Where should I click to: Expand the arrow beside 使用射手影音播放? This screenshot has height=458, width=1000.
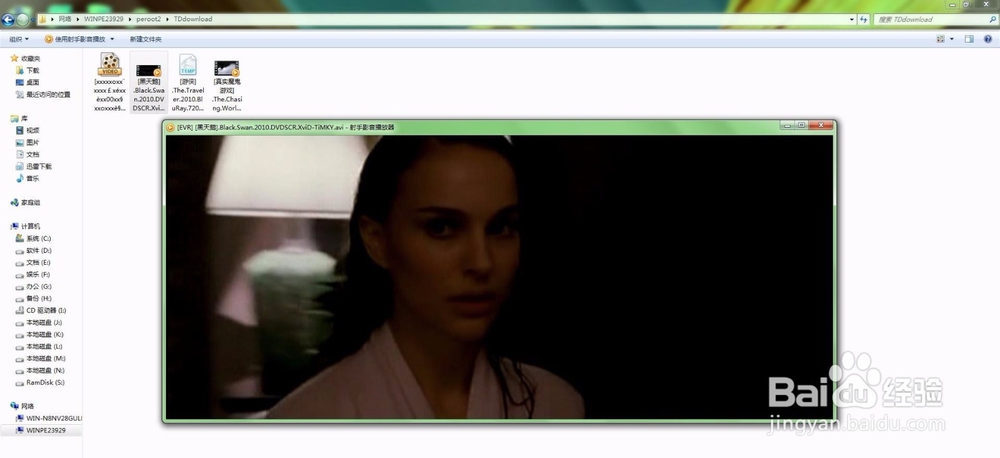click(112, 40)
